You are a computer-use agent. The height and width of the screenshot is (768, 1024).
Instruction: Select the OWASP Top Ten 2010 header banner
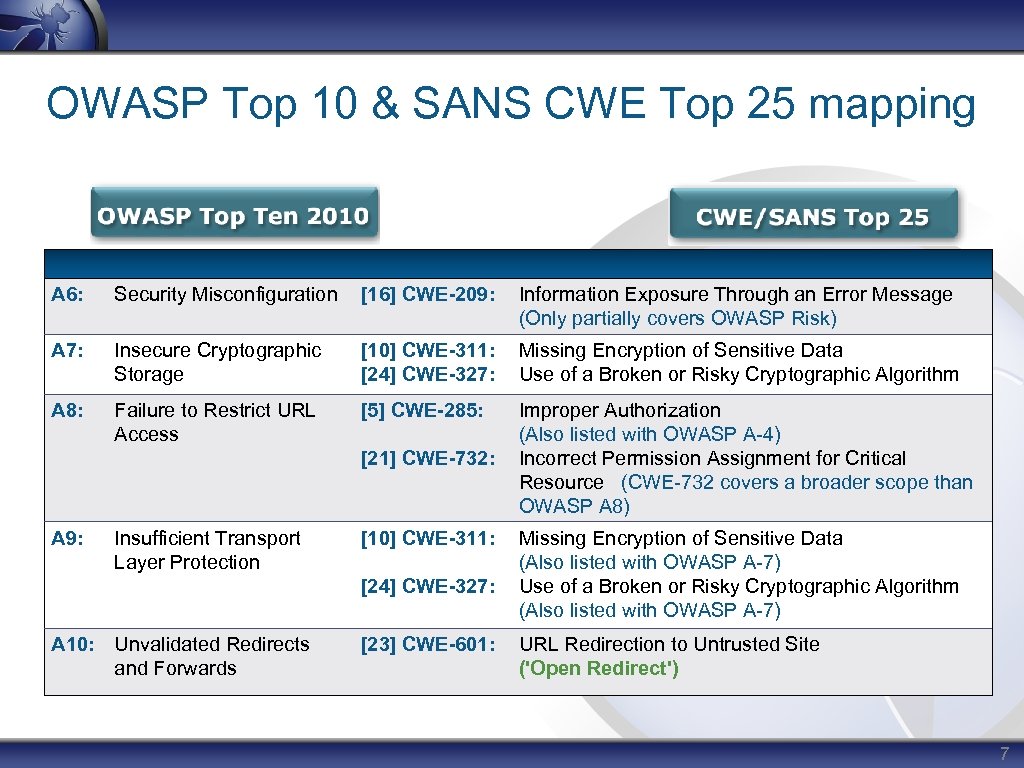233,212
